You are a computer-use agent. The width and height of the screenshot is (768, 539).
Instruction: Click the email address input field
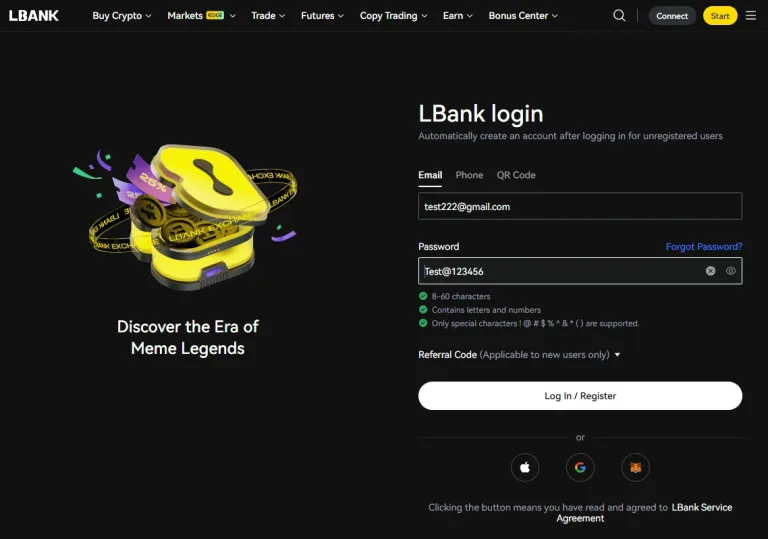tap(580, 206)
